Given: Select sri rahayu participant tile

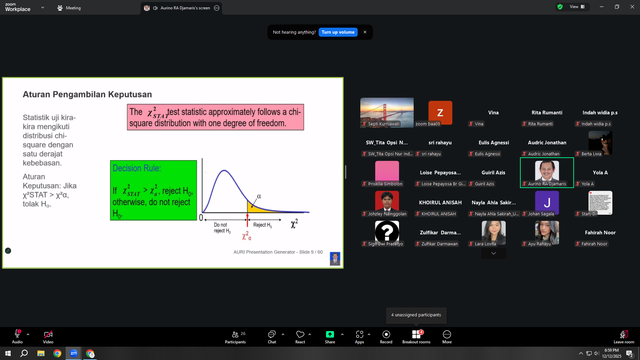Looking at the screenshot, I should point(440,143).
